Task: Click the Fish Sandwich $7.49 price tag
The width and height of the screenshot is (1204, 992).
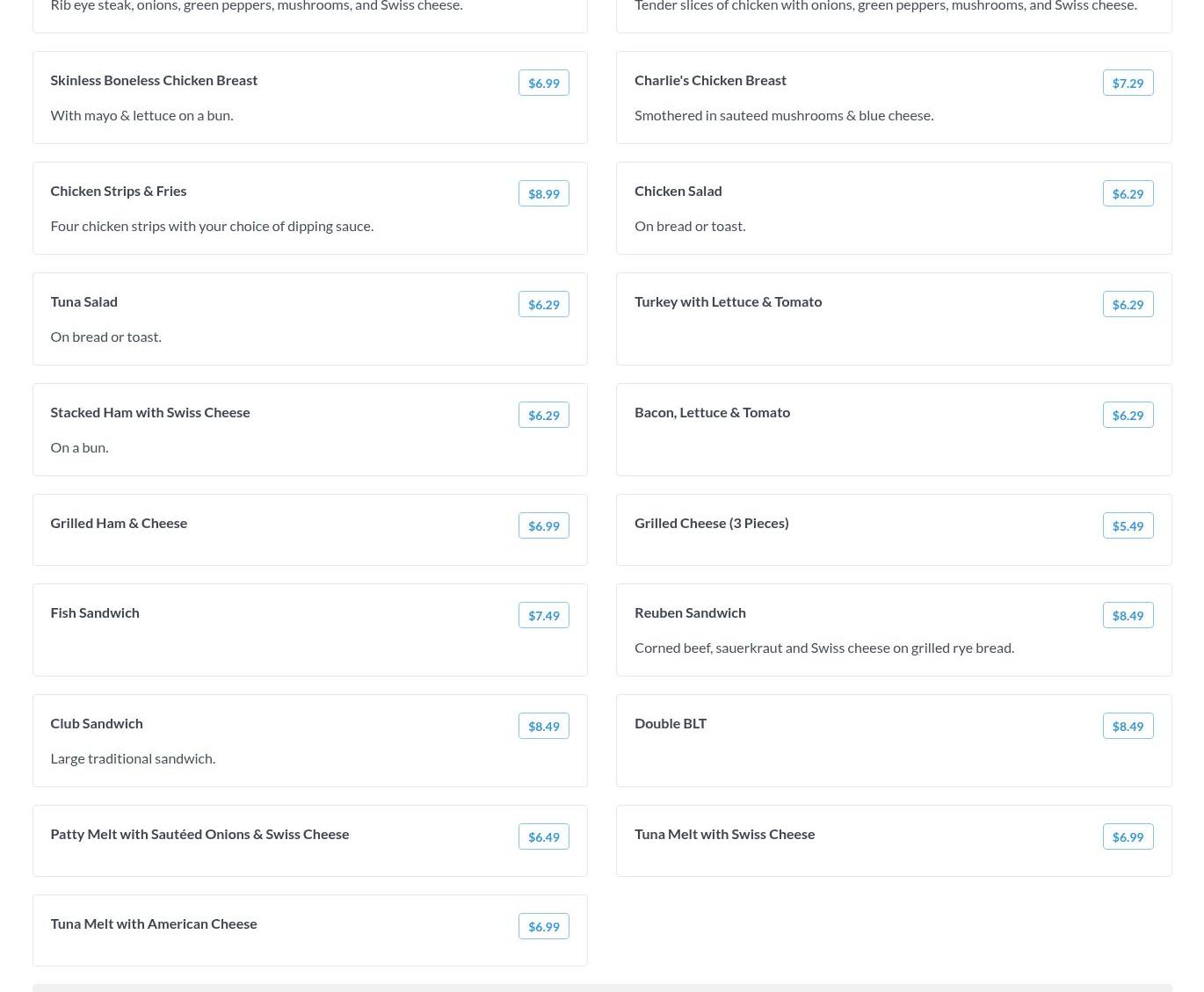Action: (543, 615)
